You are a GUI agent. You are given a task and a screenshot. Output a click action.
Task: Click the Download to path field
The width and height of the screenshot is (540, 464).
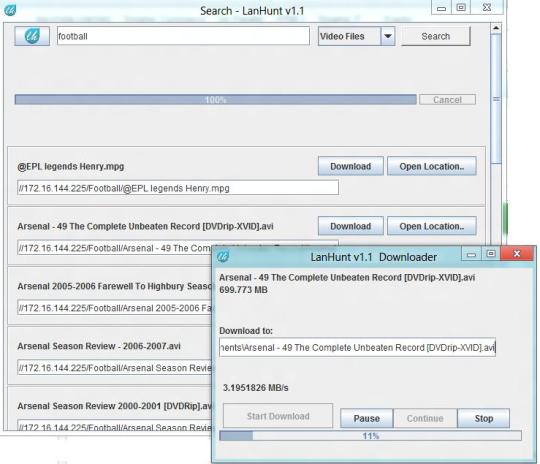[x=357, y=347]
